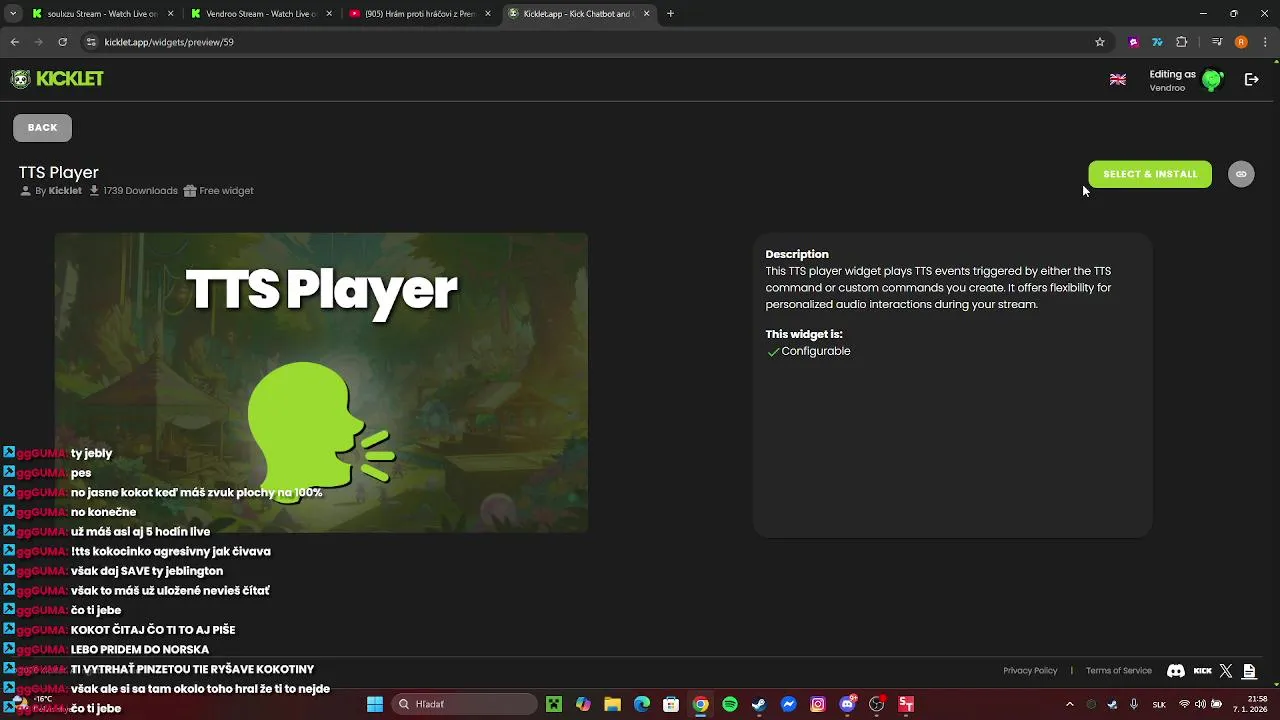Open Instagram from the taskbar
The image size is (1280, 720).
[x=818, y=704]
